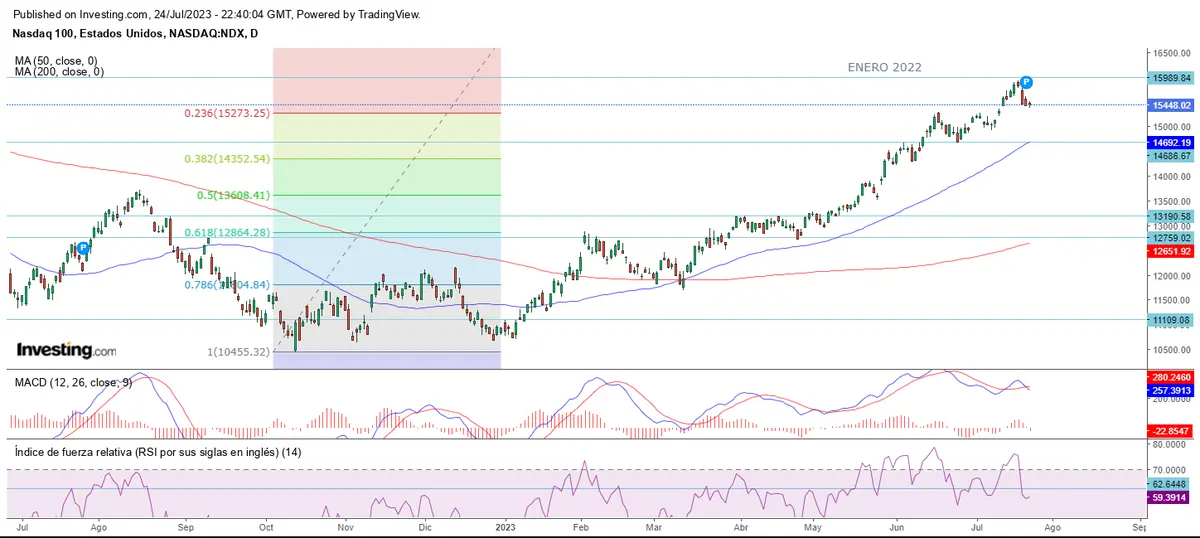Click the MA (200, close, 0) legend
Viewport: 1200px width, 538px height.
60,72
